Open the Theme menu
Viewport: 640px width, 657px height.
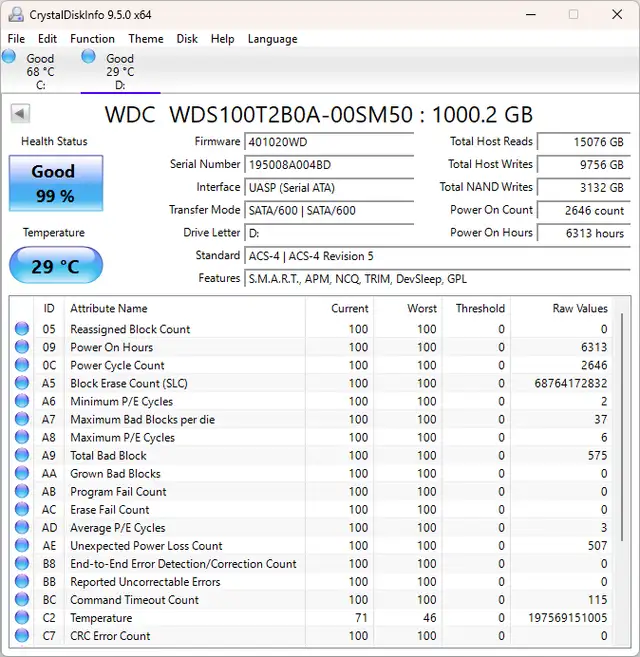146,39
